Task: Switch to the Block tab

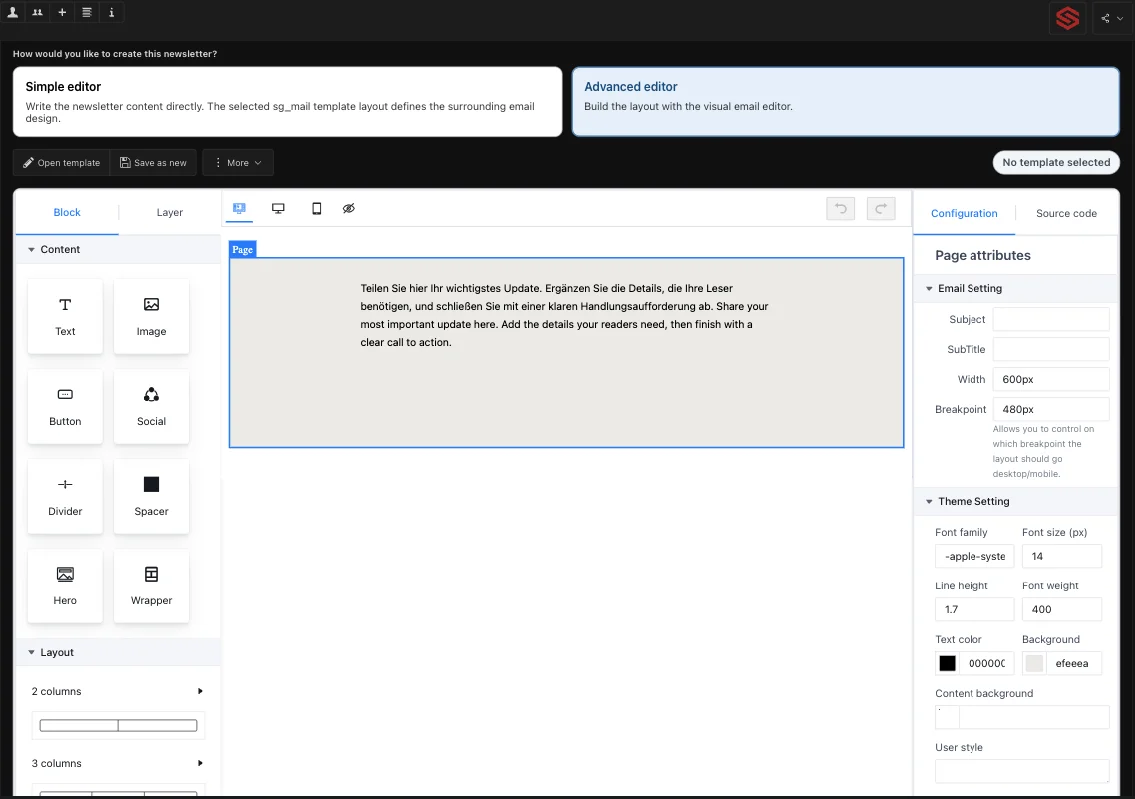Action: coord(67,212)
